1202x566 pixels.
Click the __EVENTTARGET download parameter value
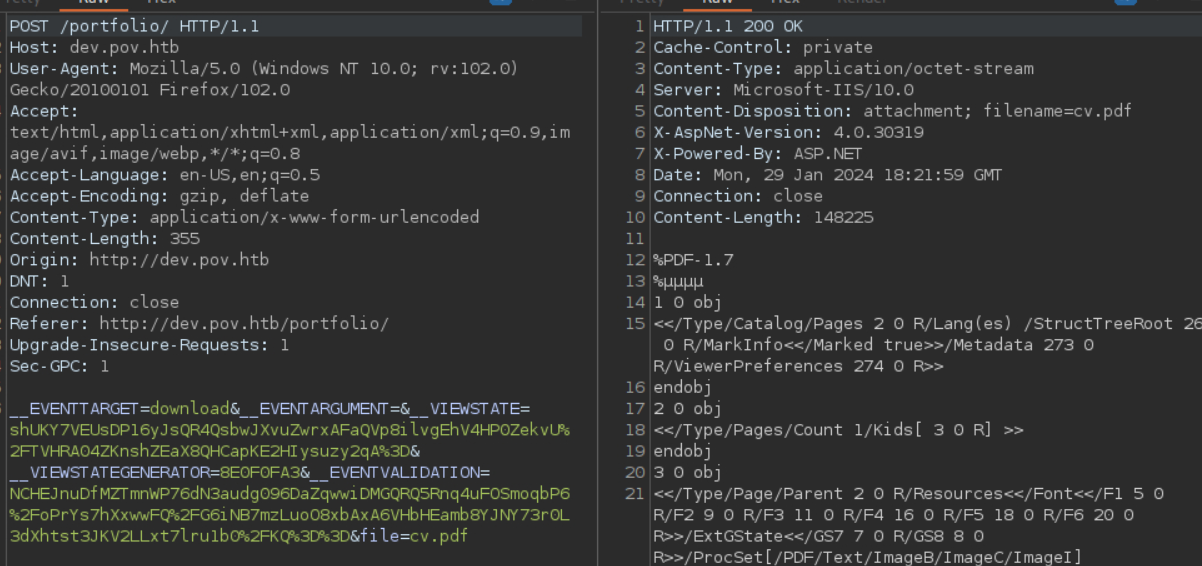click(x=190, y=409)
